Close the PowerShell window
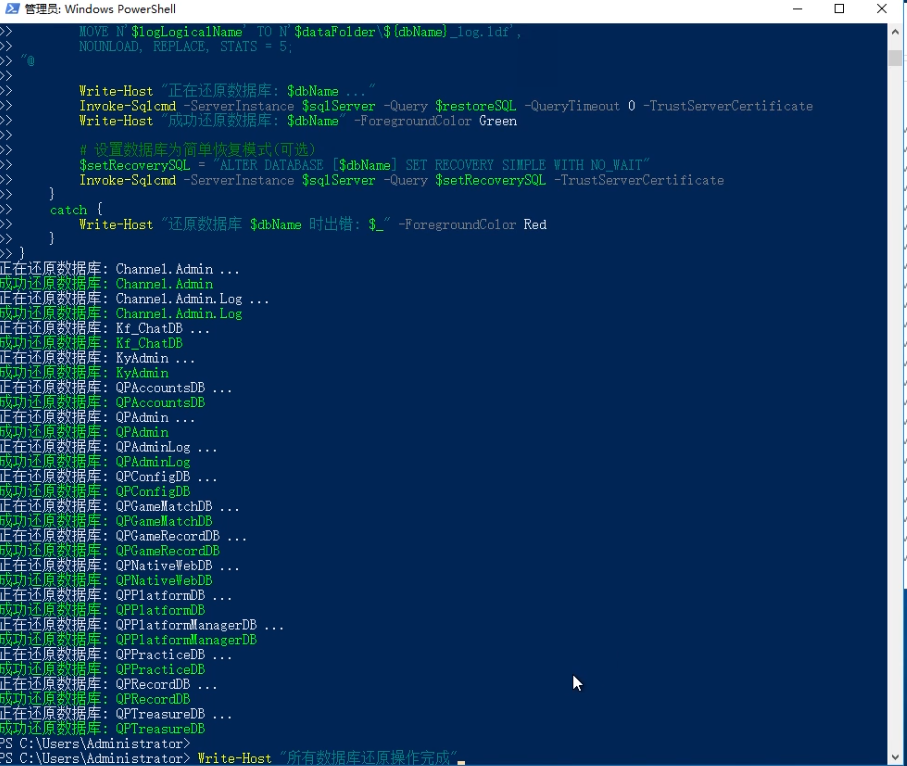Viewport: 907px width, 766px height. tap(884, 9)
